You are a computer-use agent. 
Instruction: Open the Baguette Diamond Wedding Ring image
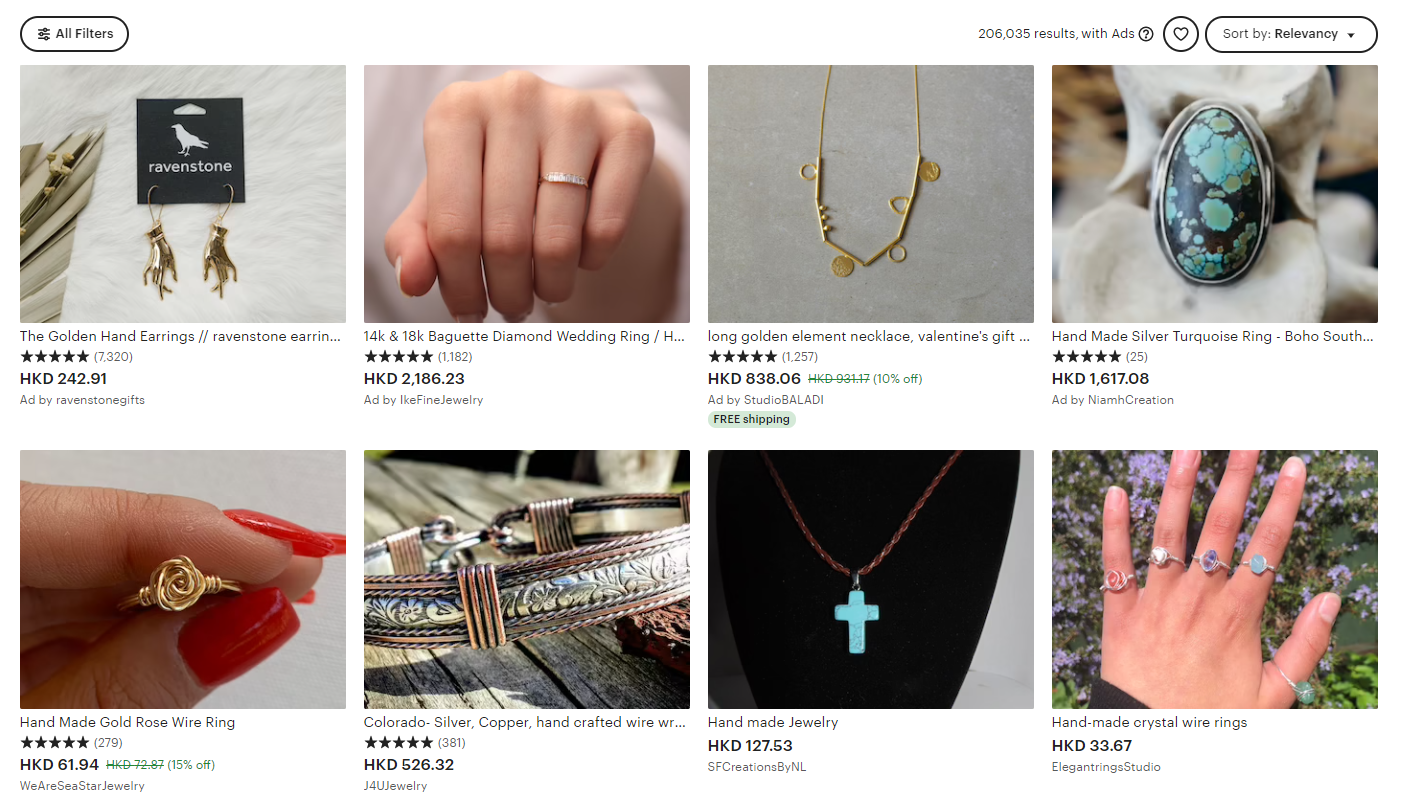[527, 194]
